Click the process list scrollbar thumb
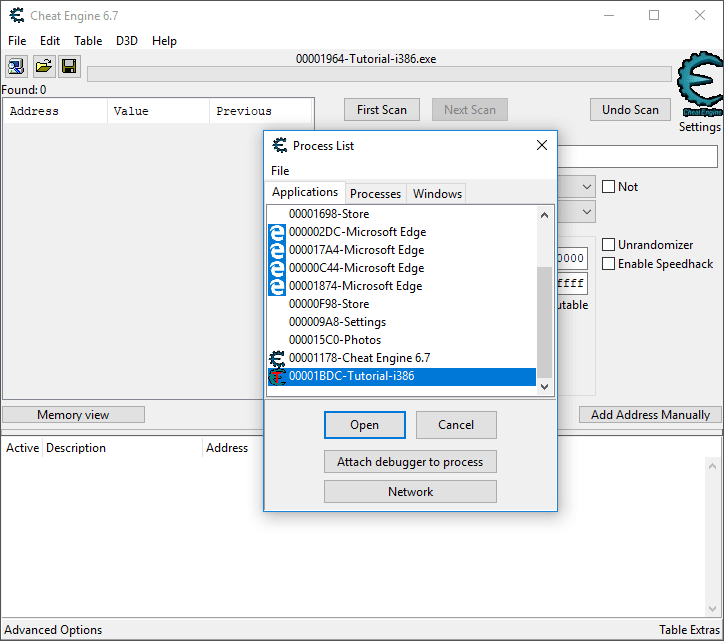724x641 pixels. pos(544,322)
